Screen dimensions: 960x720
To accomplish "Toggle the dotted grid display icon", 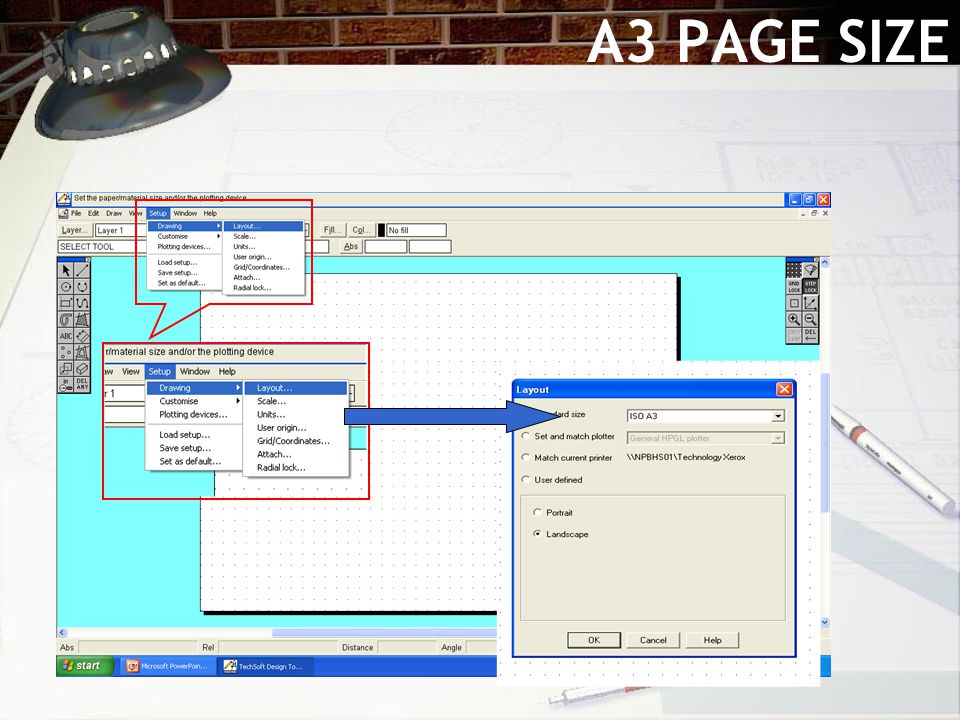I will [x=794, y=269].
